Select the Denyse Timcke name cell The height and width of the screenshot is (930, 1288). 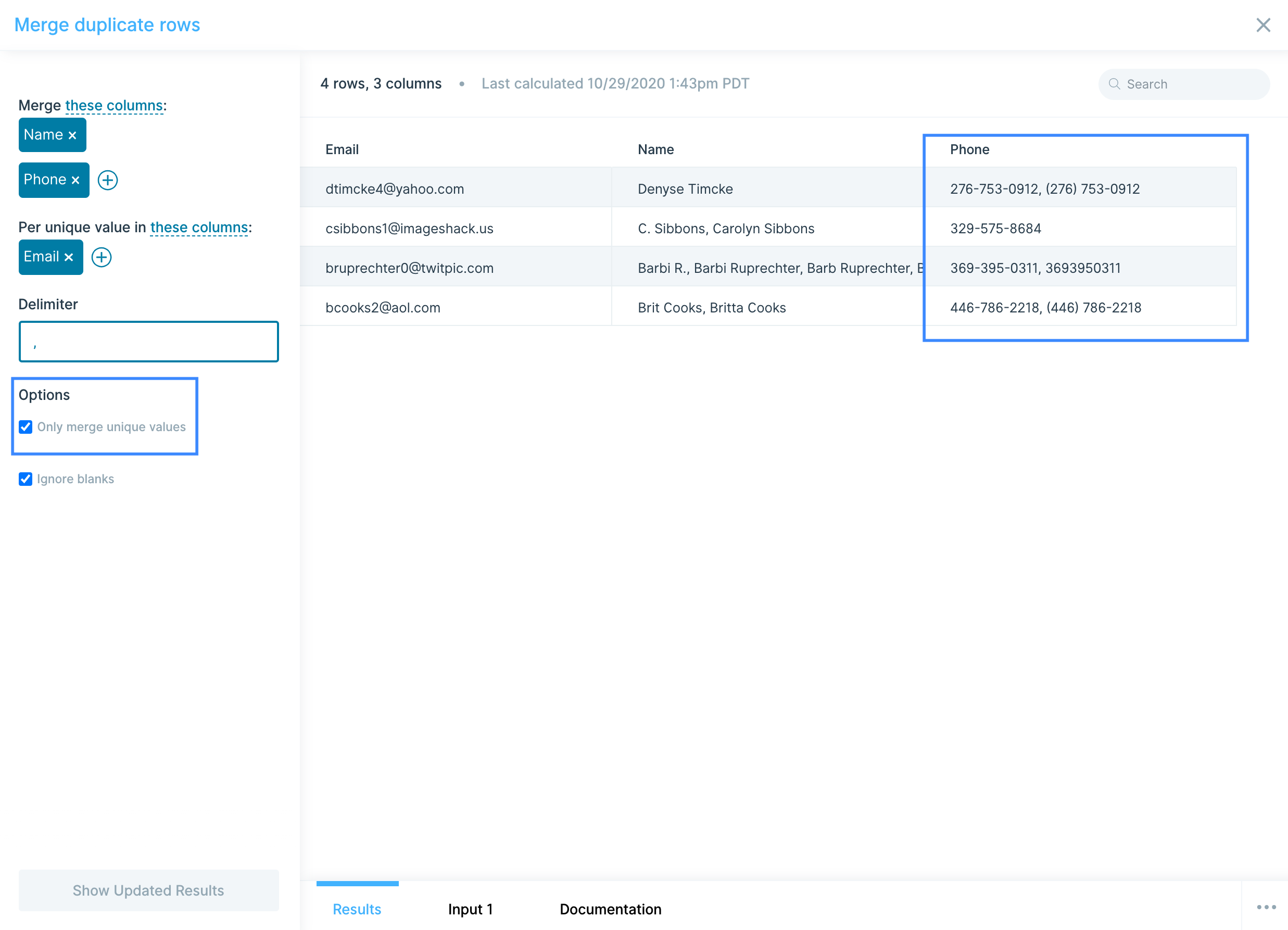tap(768, 188)
